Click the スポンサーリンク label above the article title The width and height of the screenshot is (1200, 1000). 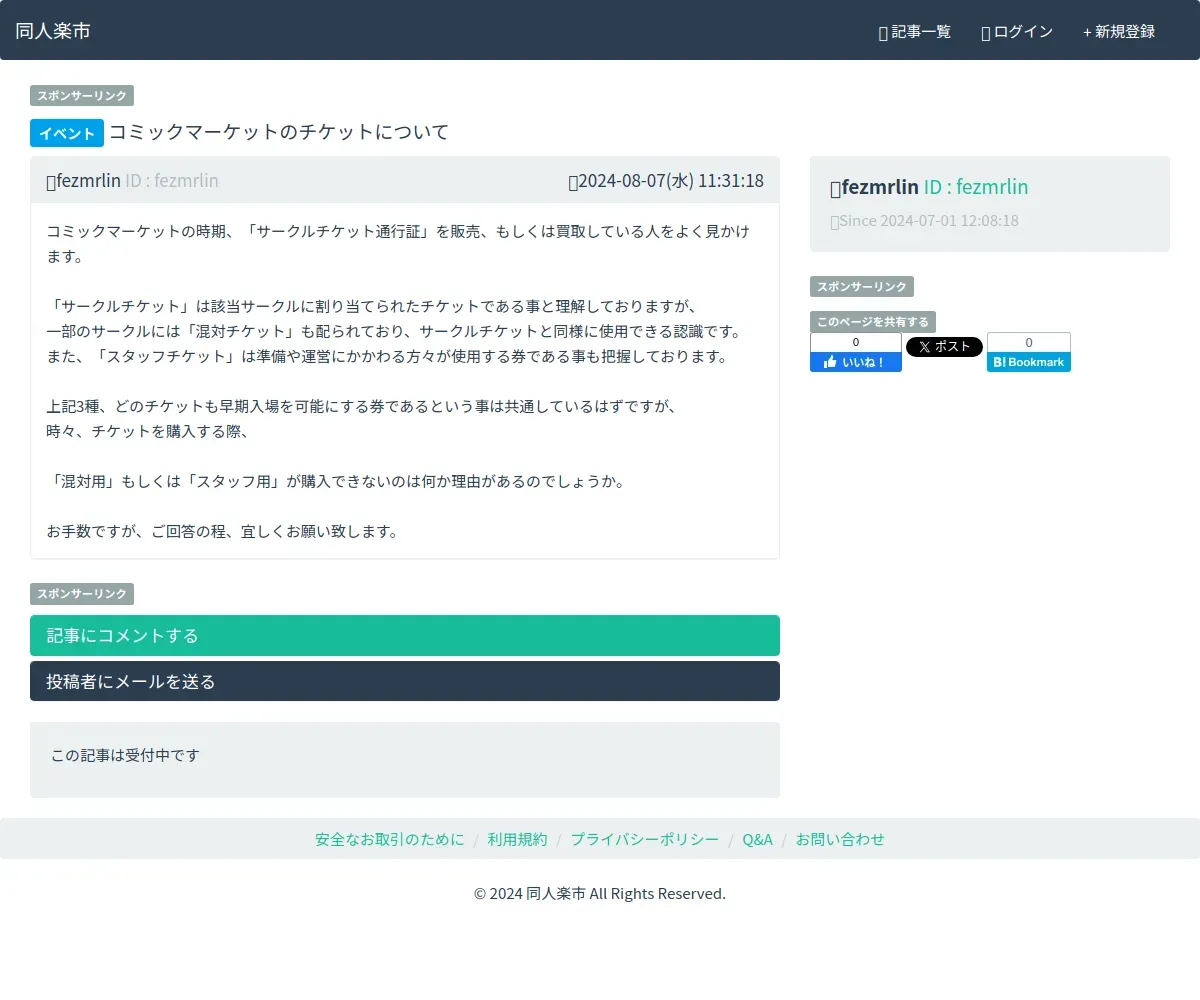pos(82,96)
